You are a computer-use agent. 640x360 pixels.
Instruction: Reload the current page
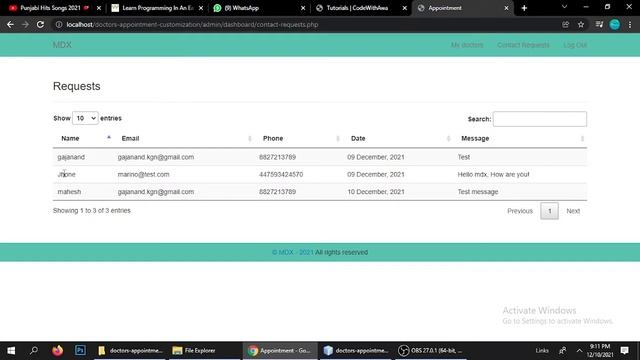[x=40, y=24]
